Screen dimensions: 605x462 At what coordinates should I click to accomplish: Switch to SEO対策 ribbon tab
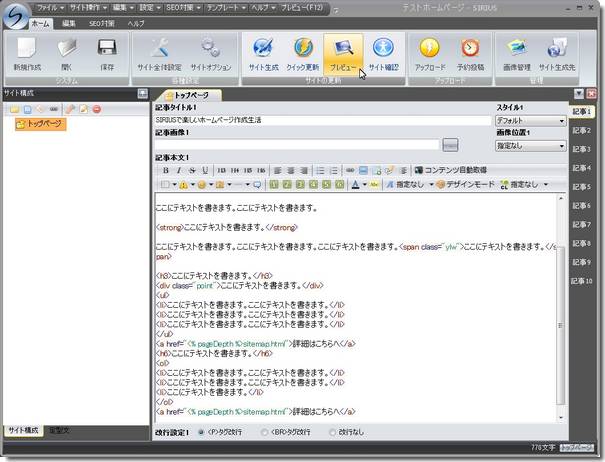(101, 24)
